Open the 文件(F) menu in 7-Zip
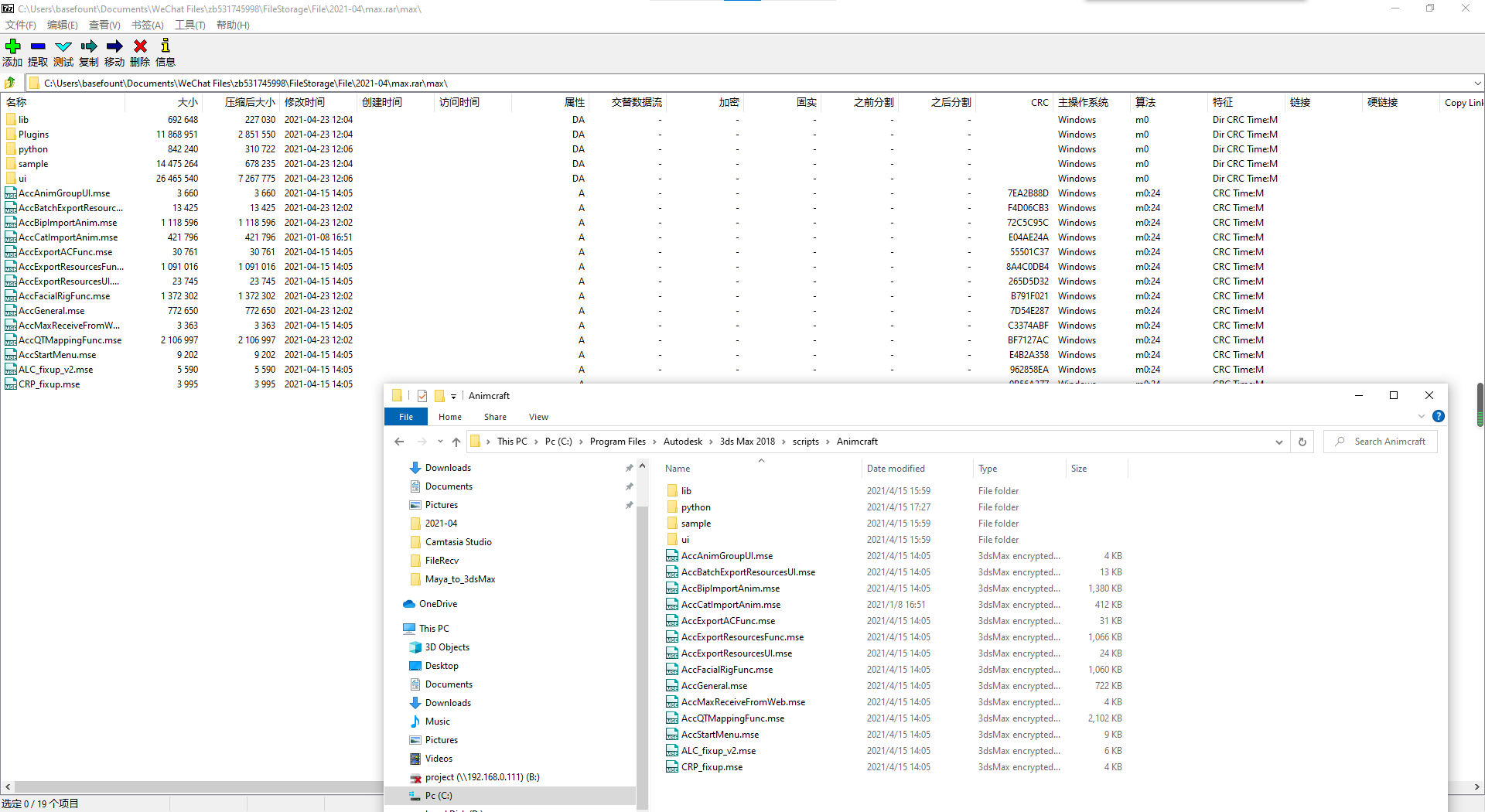Screen dimensions: 1485x812 click(x=21, y=25)
